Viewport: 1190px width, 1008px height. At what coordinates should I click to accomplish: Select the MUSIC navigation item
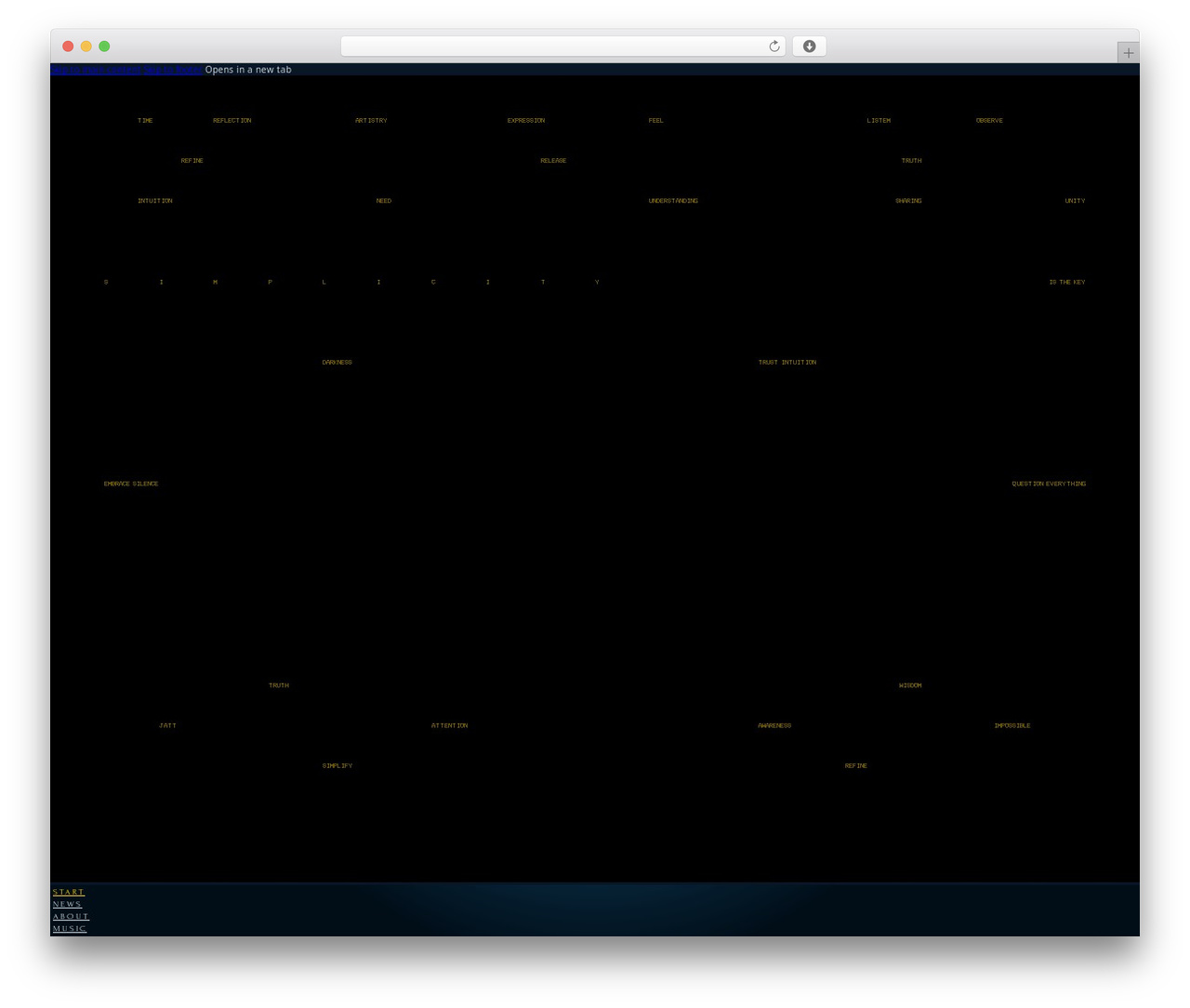(x=70, y=929)
